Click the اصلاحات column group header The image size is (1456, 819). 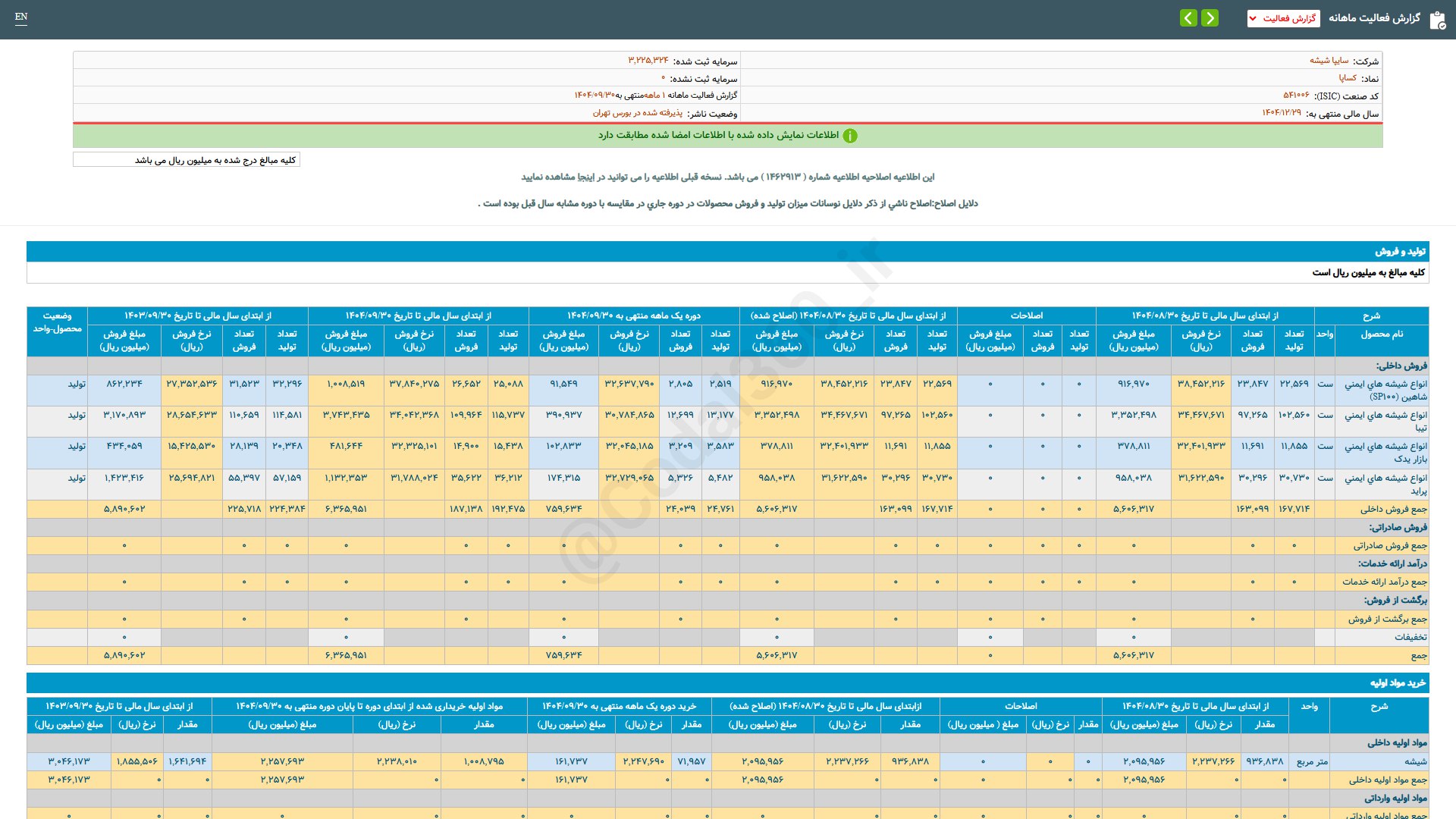click(1026, 315)
